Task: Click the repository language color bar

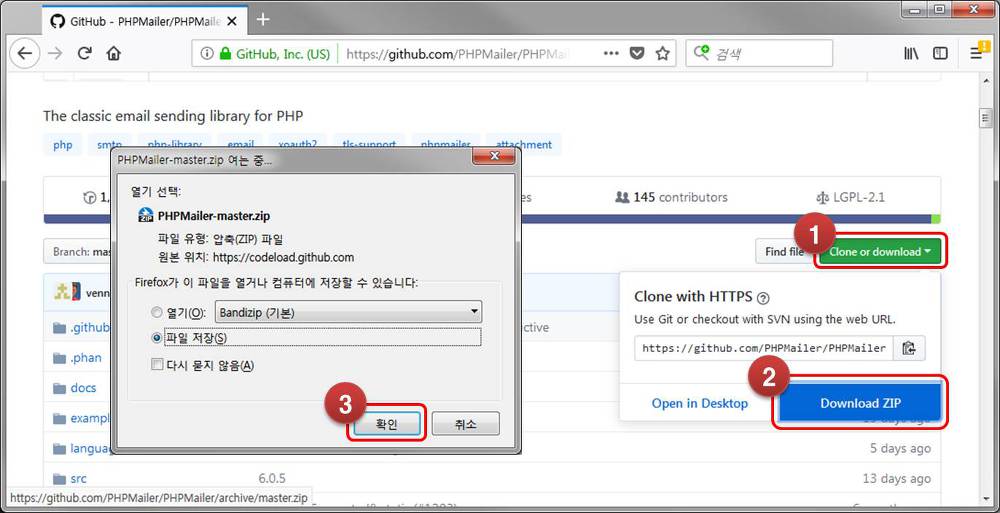Action: 492,219
